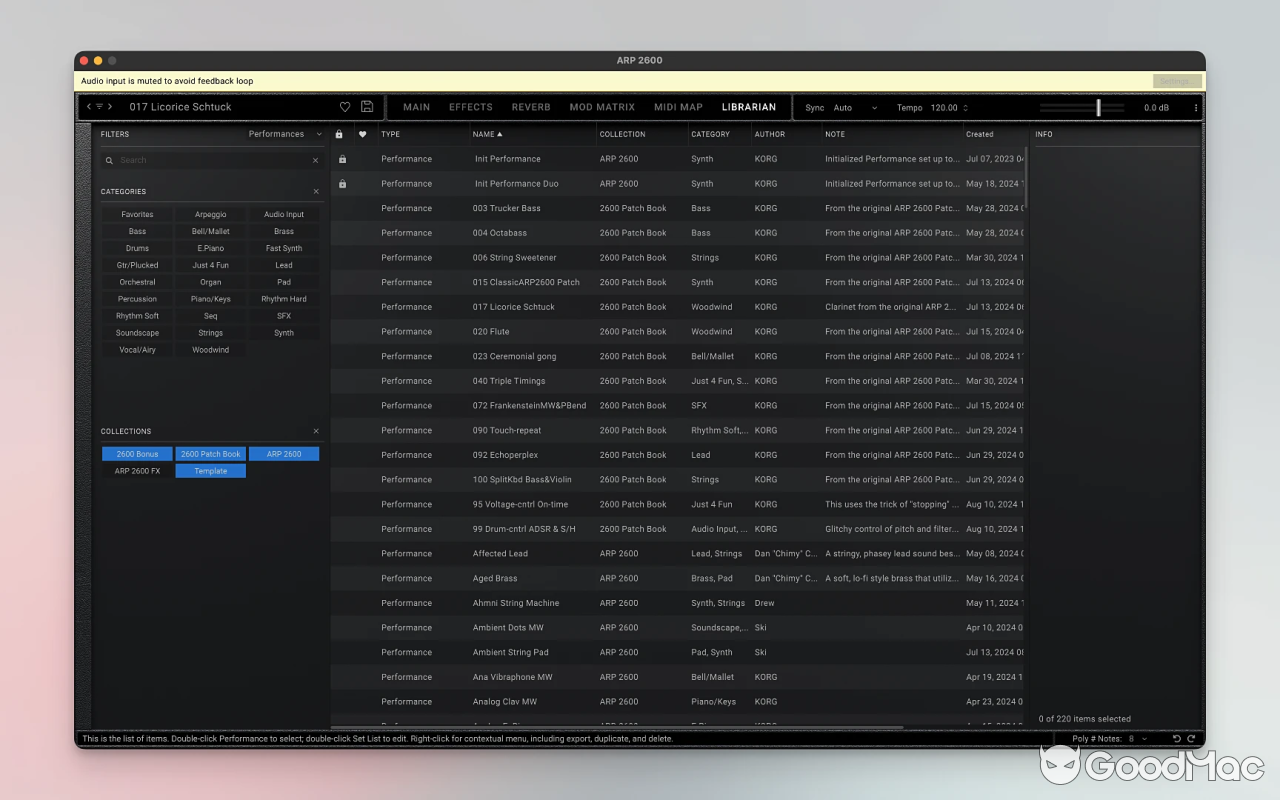Go to next preset with right arrow

pos(110,107)
